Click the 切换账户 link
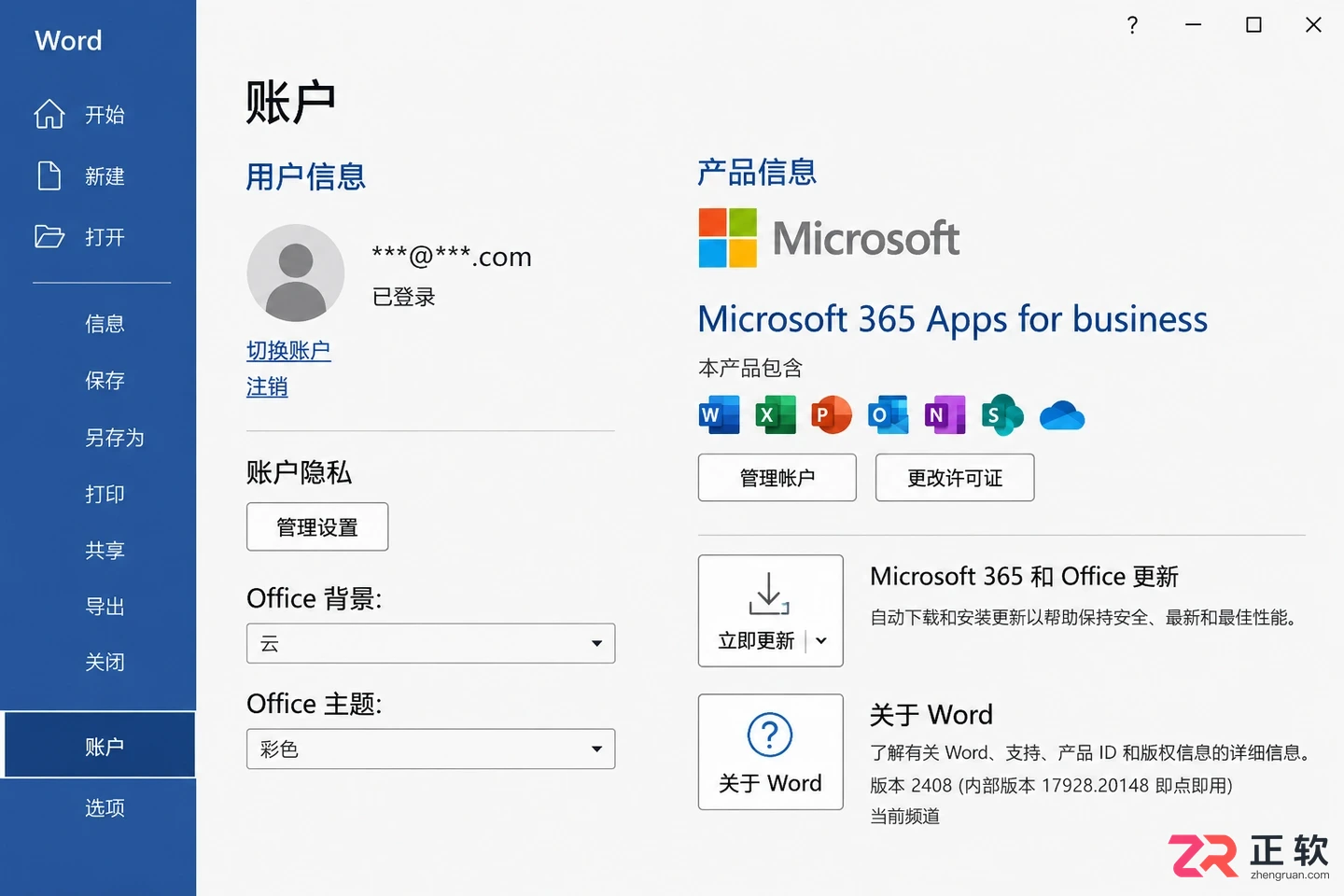 (x=288, y=351)
